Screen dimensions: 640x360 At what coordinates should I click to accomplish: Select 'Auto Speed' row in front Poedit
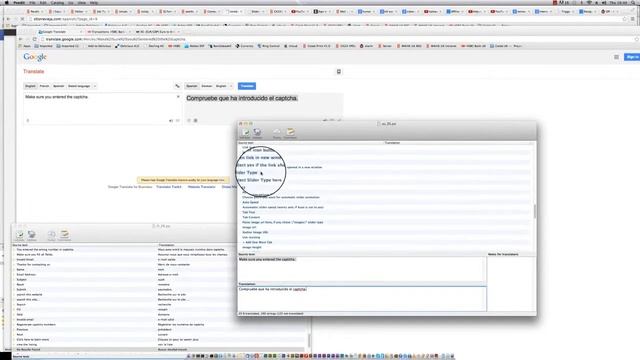click(x=384, y=202)
